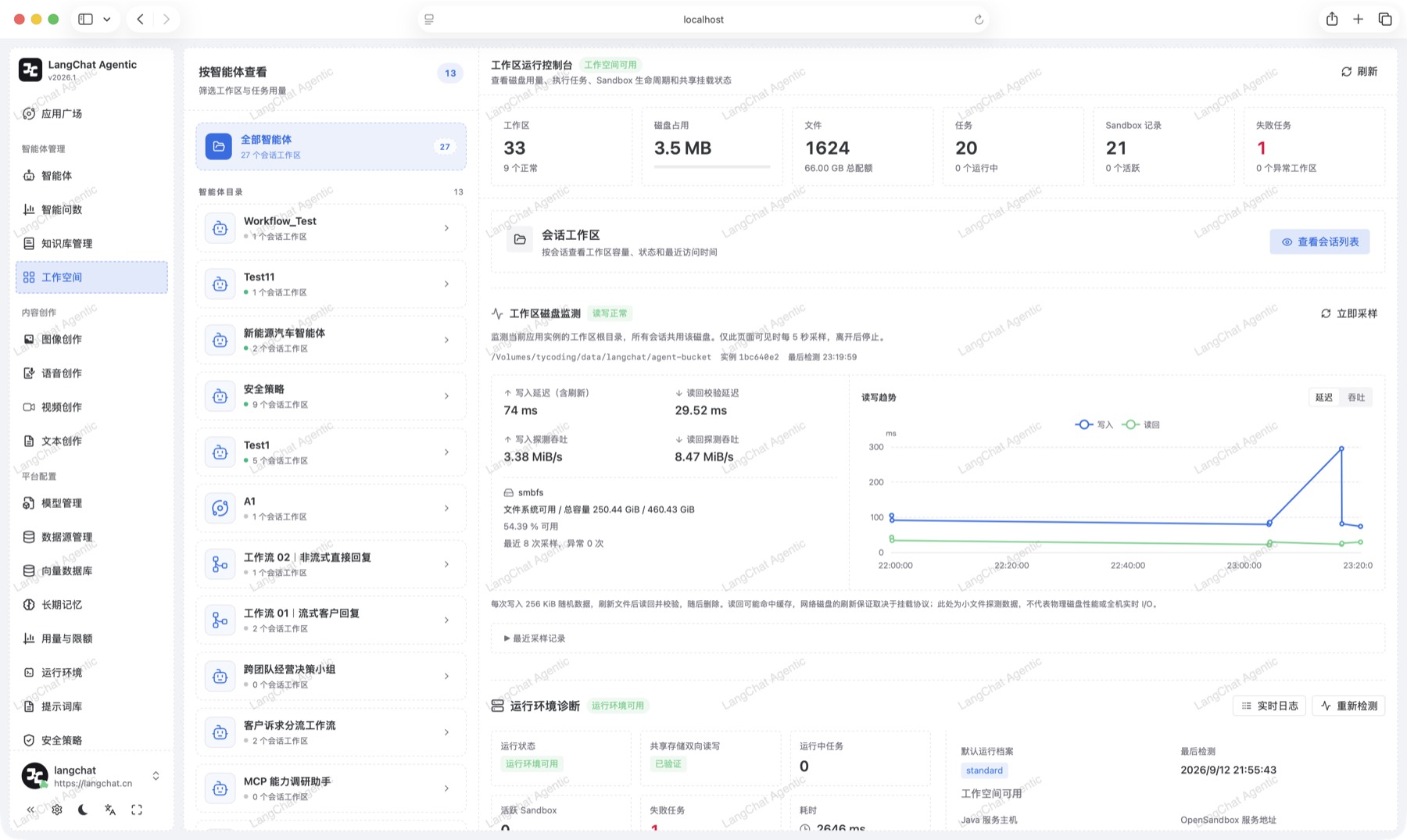Expand the 新能源汽车智能体 row chevron

click(x=446, y=340)
